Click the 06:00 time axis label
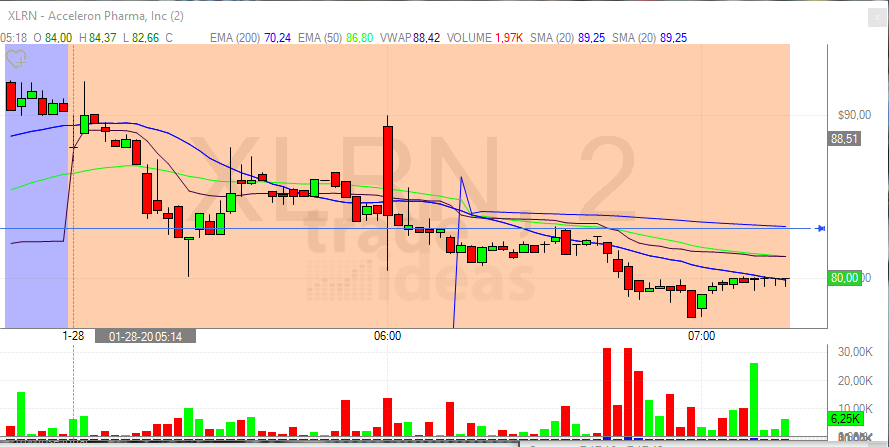The height and width of the screenshot is (447, 889). click(387, 336)
